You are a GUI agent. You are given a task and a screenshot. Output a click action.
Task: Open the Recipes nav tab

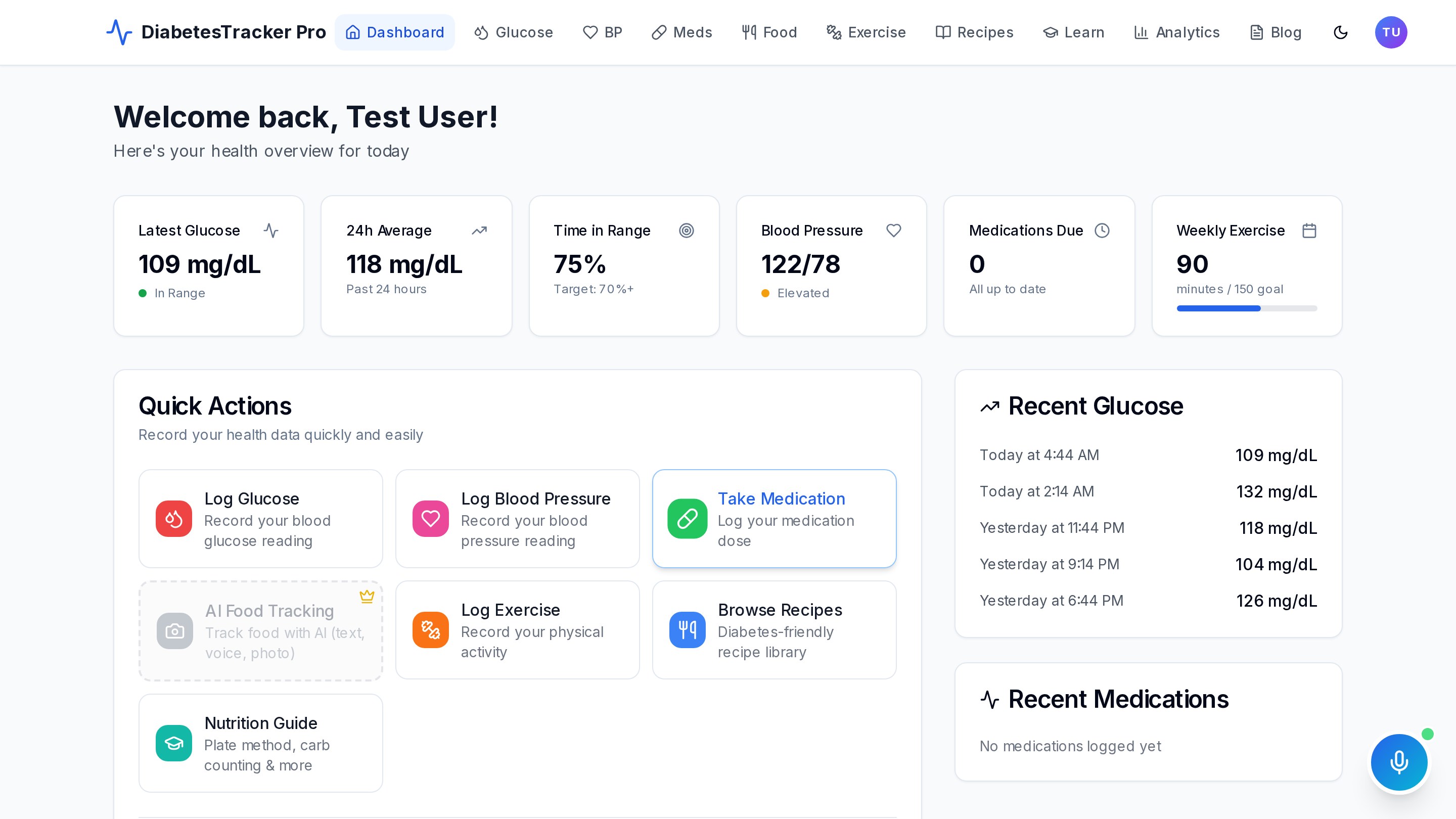point(974,32)
